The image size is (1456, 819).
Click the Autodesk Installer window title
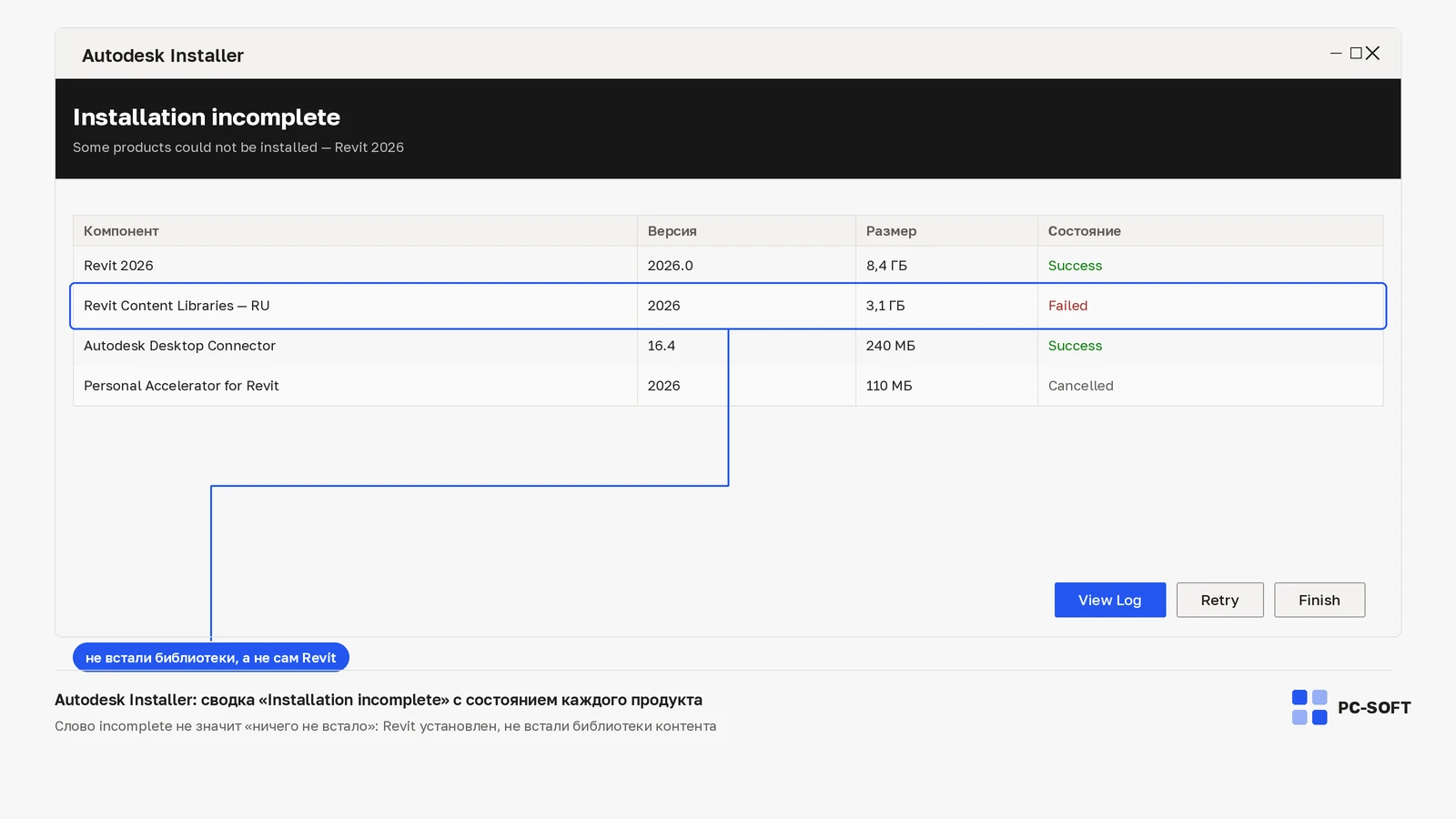click(x=163, y=56)
